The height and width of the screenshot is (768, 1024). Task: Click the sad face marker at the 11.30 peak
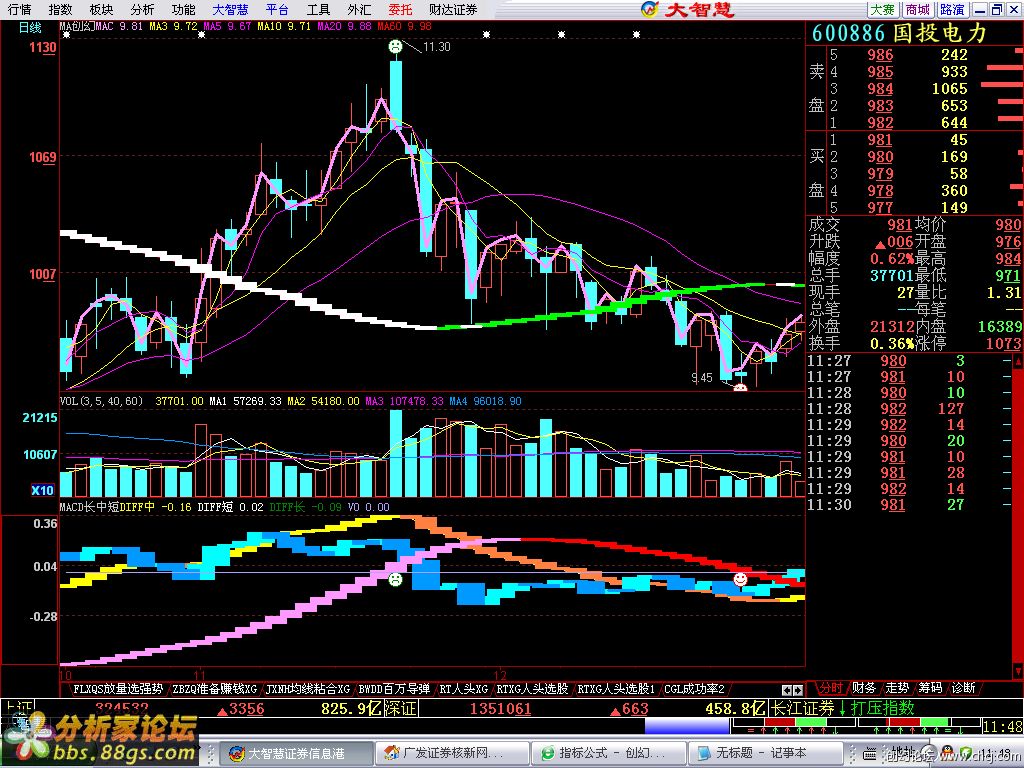pos(395,46)
